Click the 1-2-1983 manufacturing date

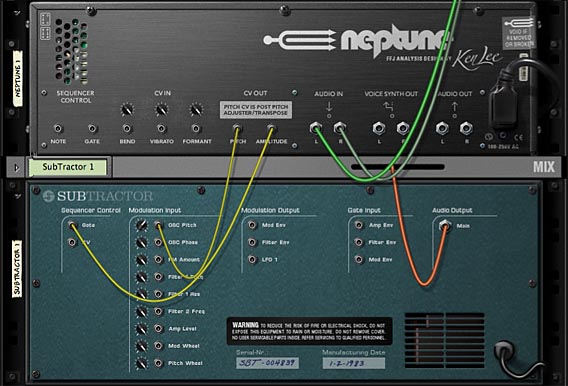[354, 363]
